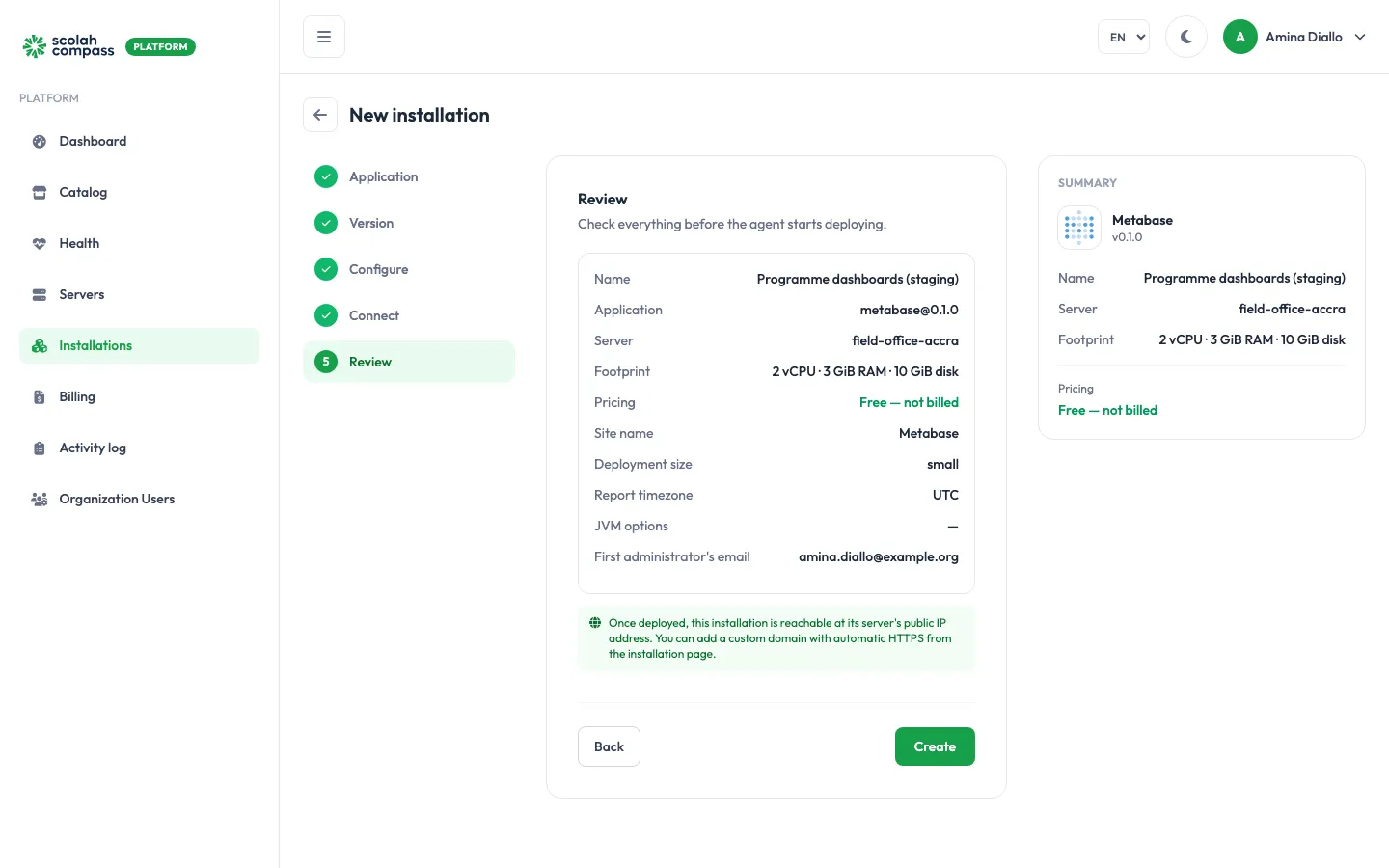Viewport: 1389px width, 868px height.
Task: Return to the Configure step
Action: coord(409,269)
